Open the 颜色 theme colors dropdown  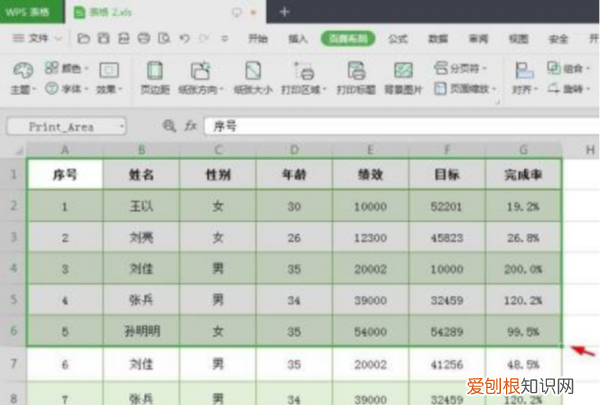pos(67,68)
